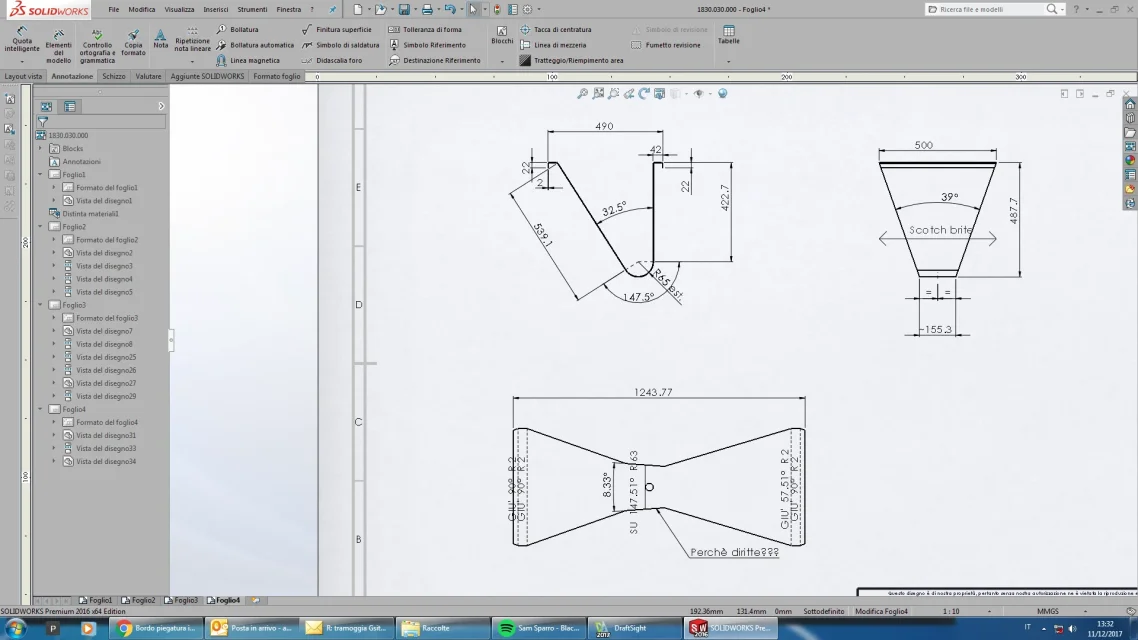Image resolution: width=1138 pixels, height=640 pixels.
Task: Collapse the Foglio1 tree node
Action: point(41,174)
